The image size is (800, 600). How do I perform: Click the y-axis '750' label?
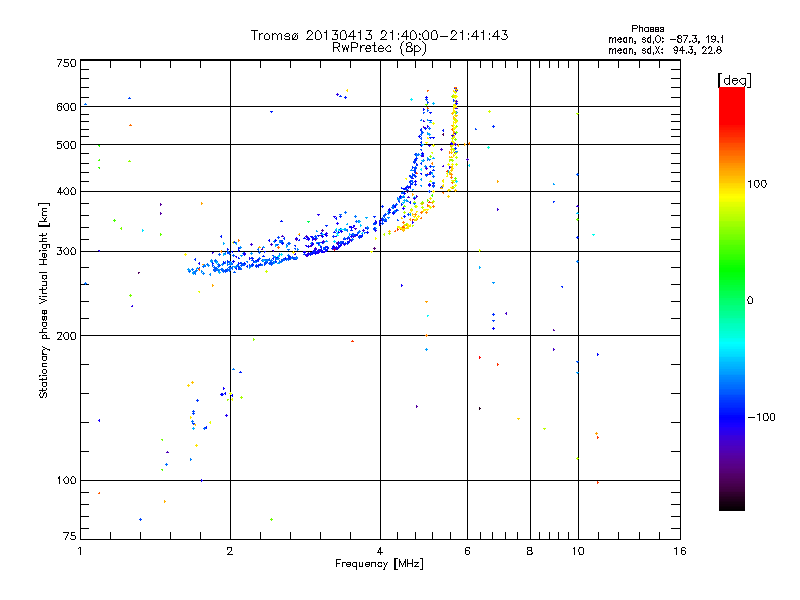tap(66, 63)
